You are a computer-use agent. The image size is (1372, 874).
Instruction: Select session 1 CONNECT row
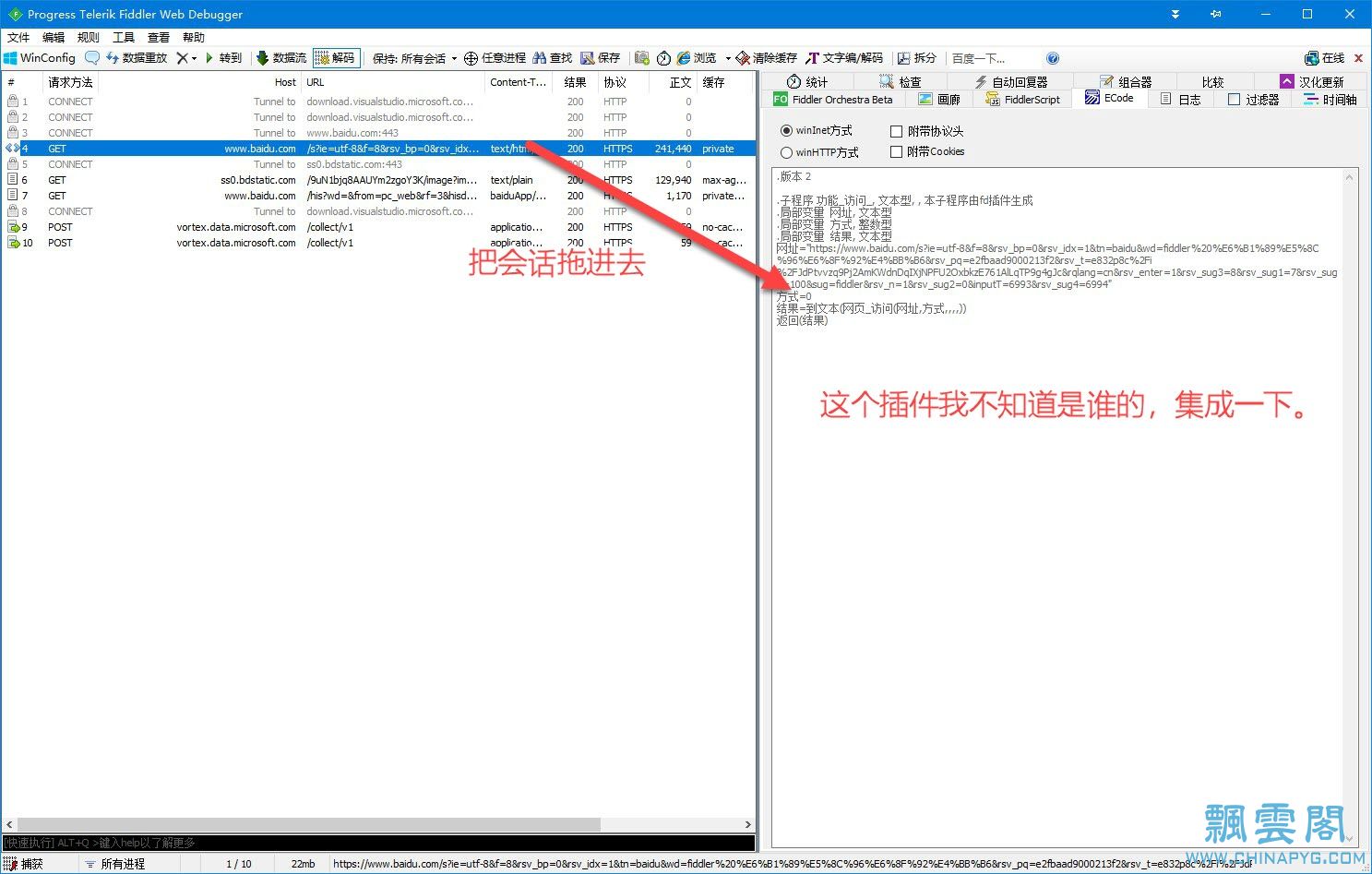[378, 102]
